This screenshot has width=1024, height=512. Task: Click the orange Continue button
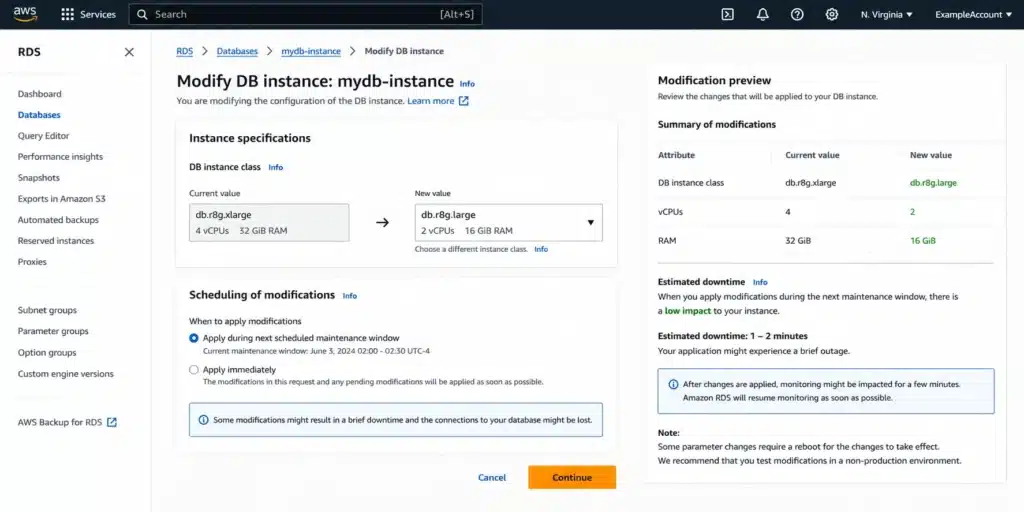pos(572,477)
